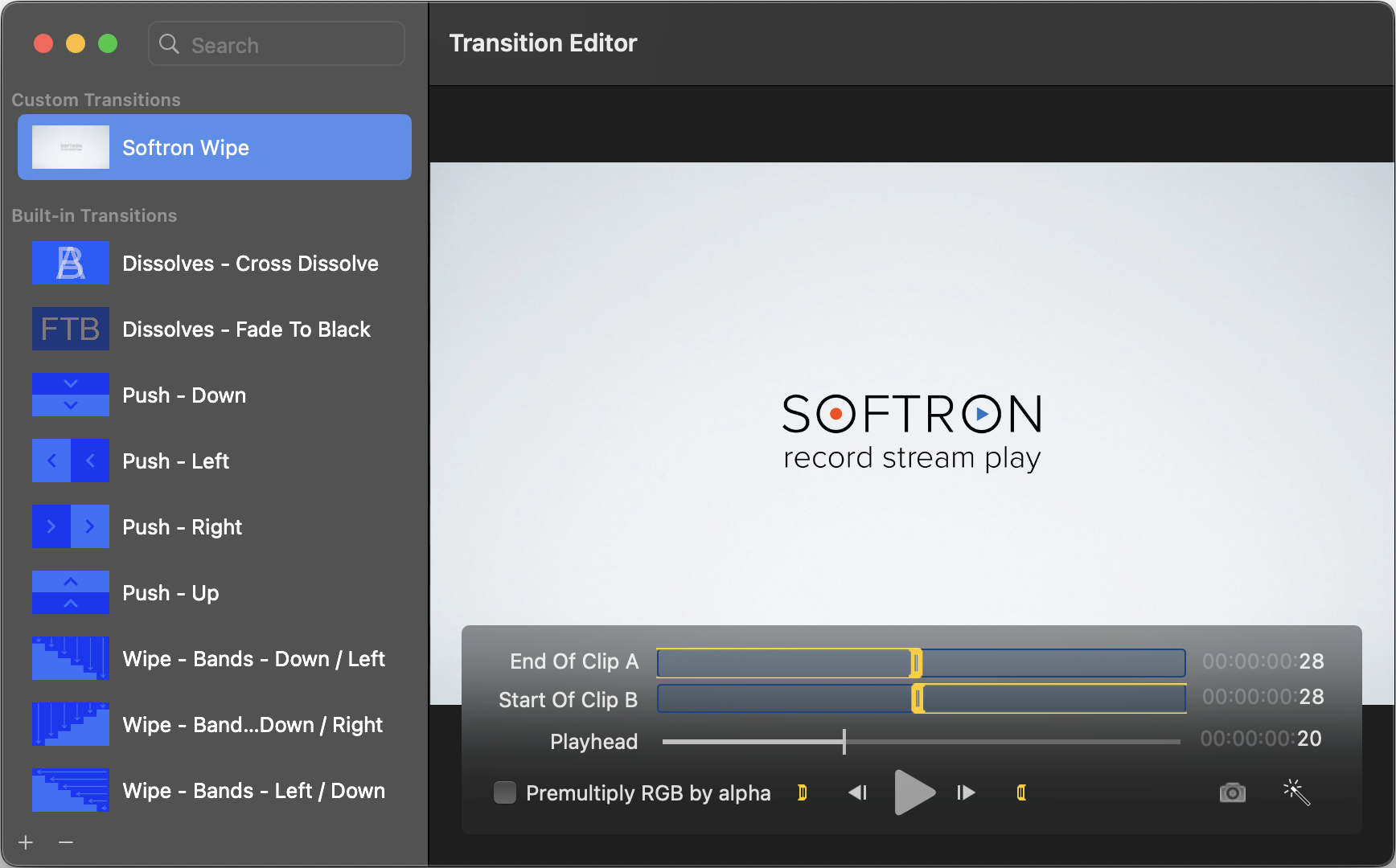Select the Softron Wipe custom transition
Screen dimensions: 1396x868
[215, 147]
